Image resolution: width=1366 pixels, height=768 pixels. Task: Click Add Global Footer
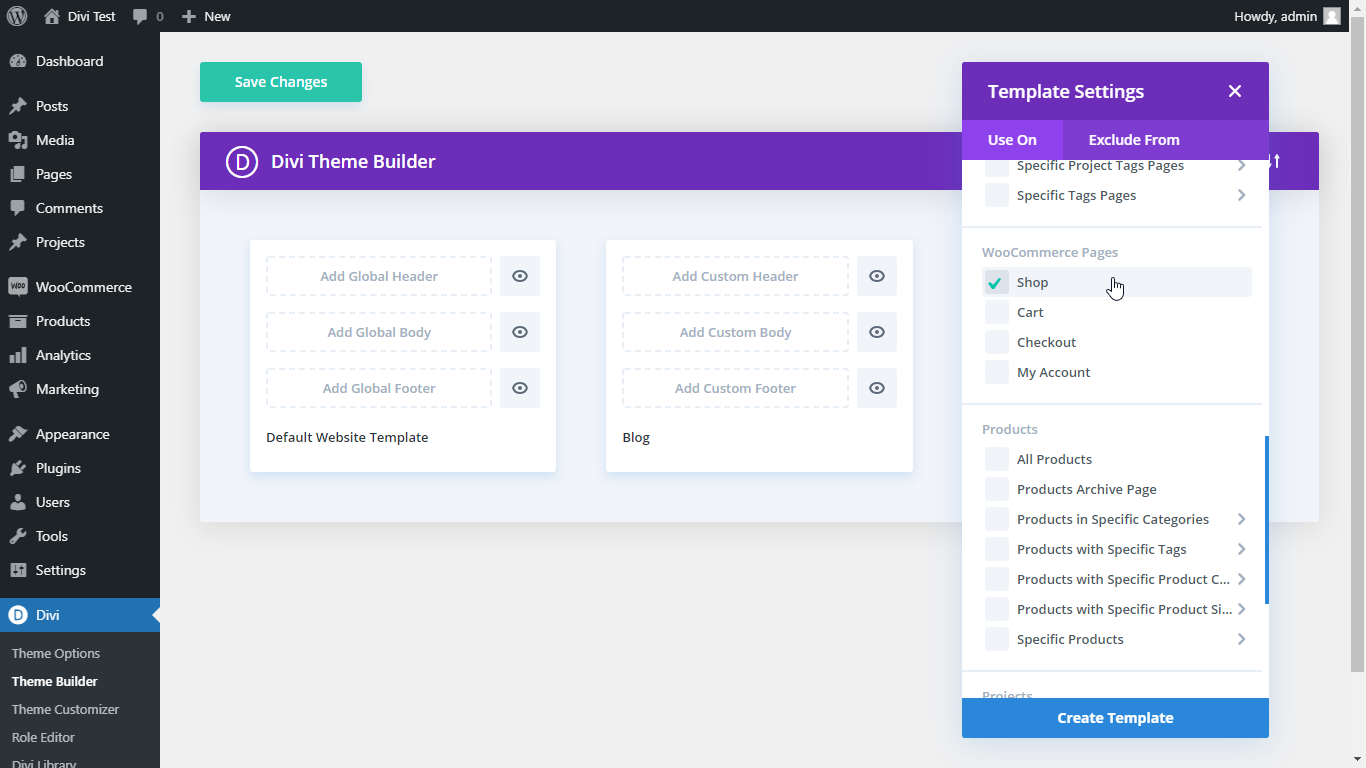pos(379,388)
